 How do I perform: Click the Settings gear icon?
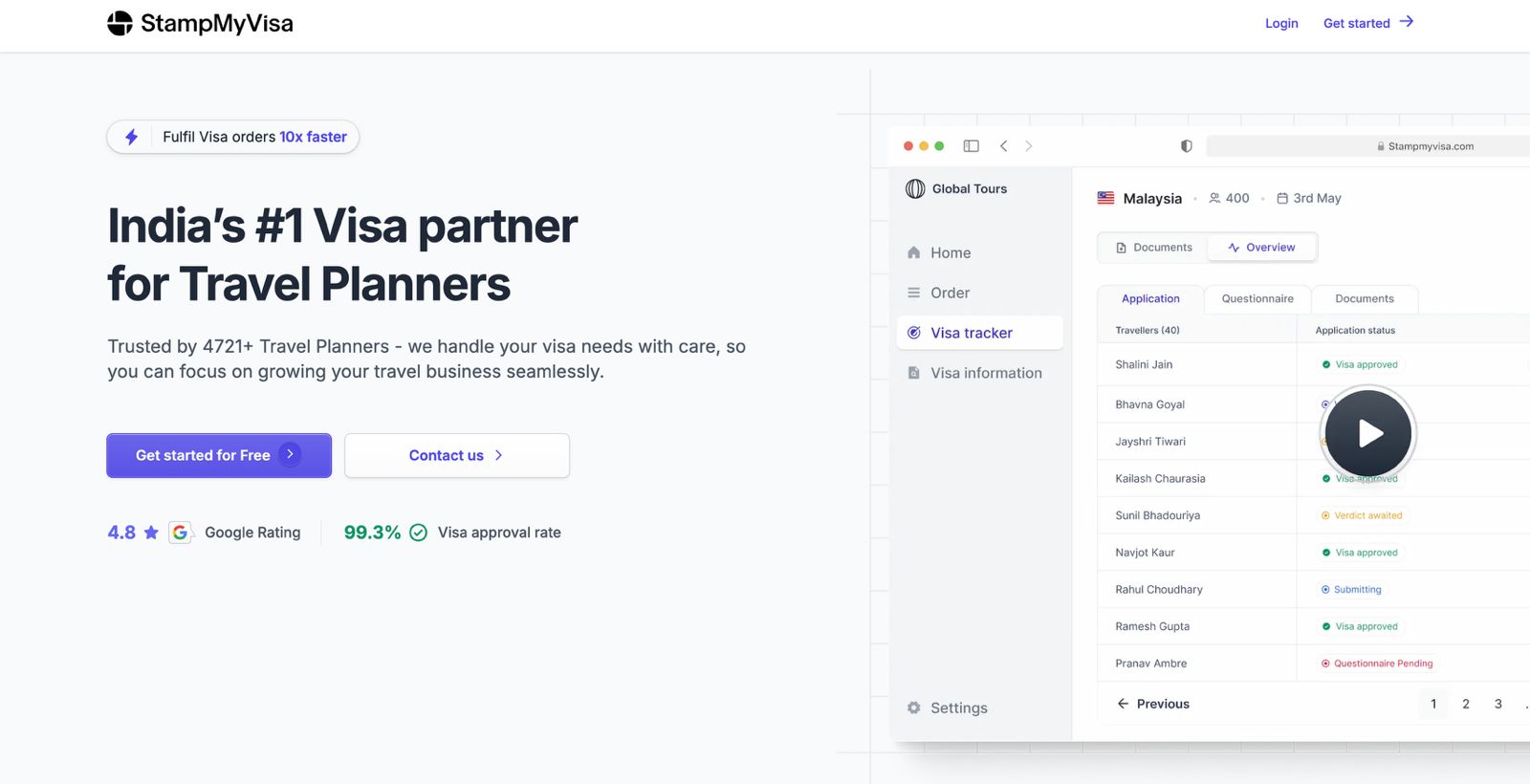[x=913, y=708]
